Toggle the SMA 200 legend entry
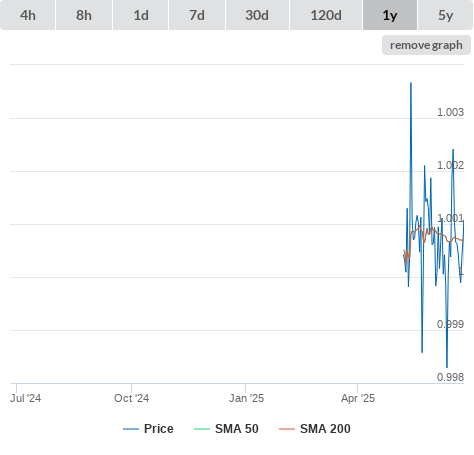The image size is (474, 455). pos(325,429)
